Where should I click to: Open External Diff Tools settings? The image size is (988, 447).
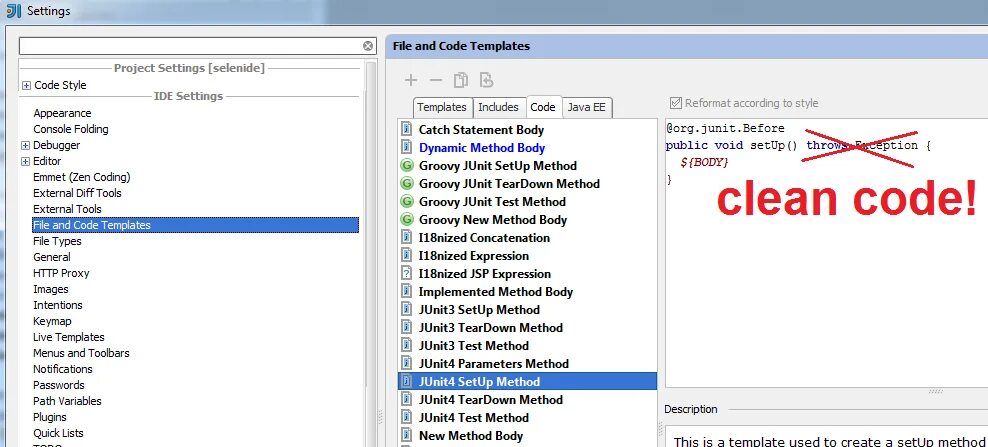(x=78, y=193)
